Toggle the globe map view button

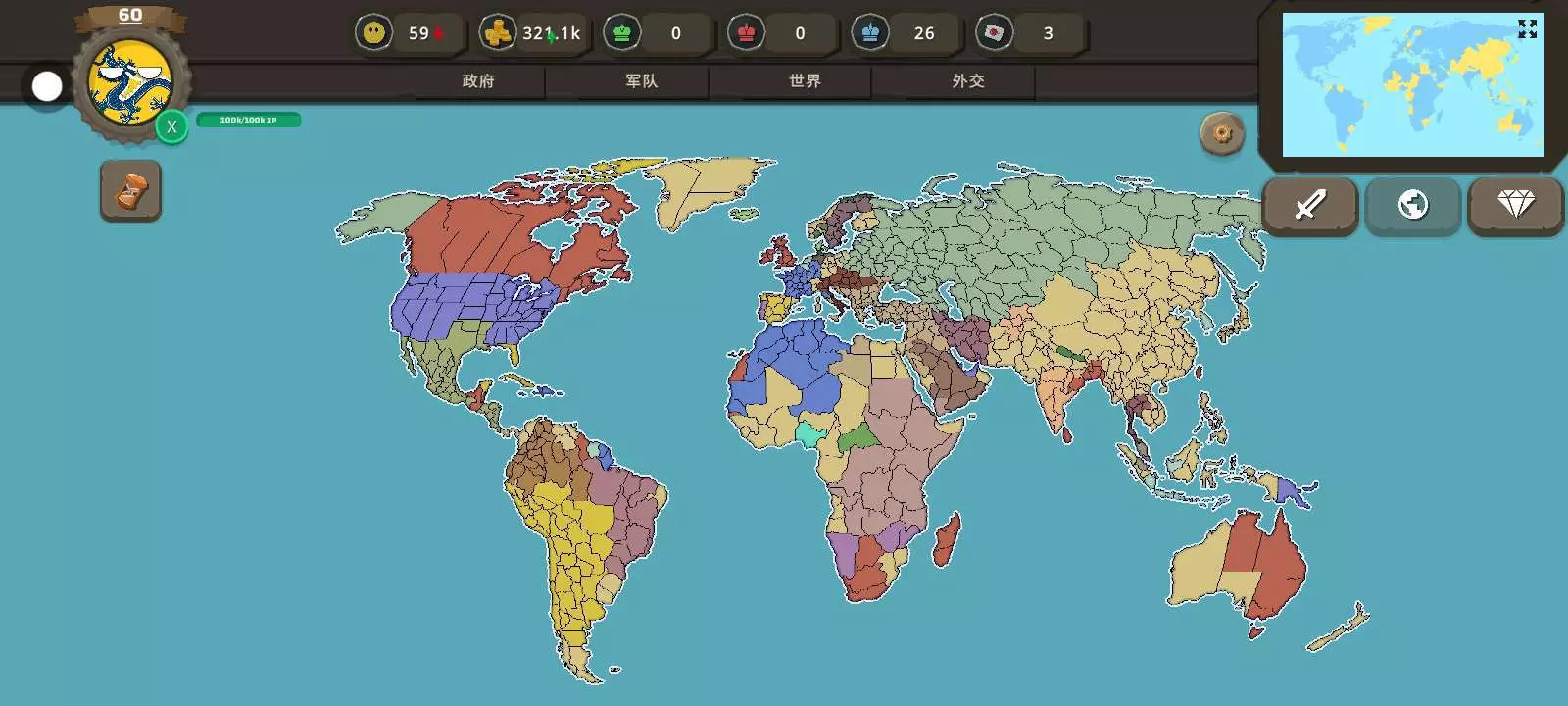(x=1412, y=205)
